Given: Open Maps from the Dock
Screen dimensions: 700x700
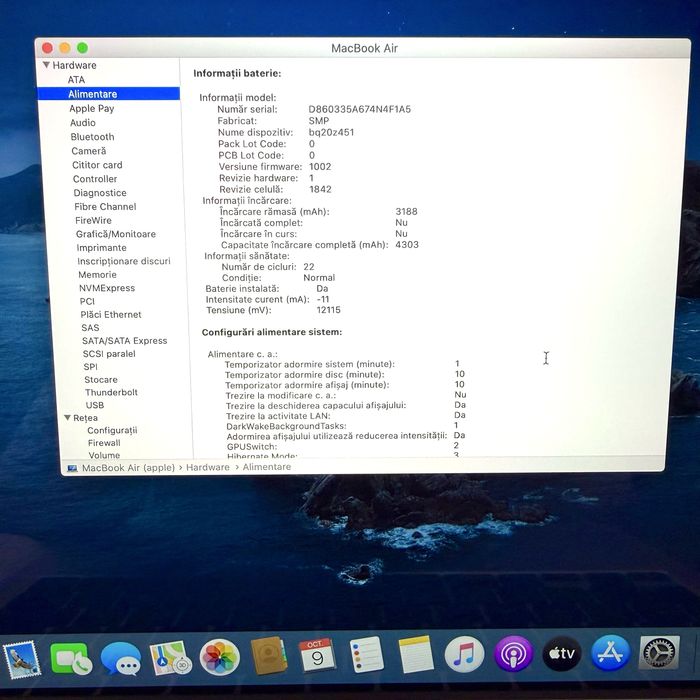Looking at the screenshot, I should point(170,658).
